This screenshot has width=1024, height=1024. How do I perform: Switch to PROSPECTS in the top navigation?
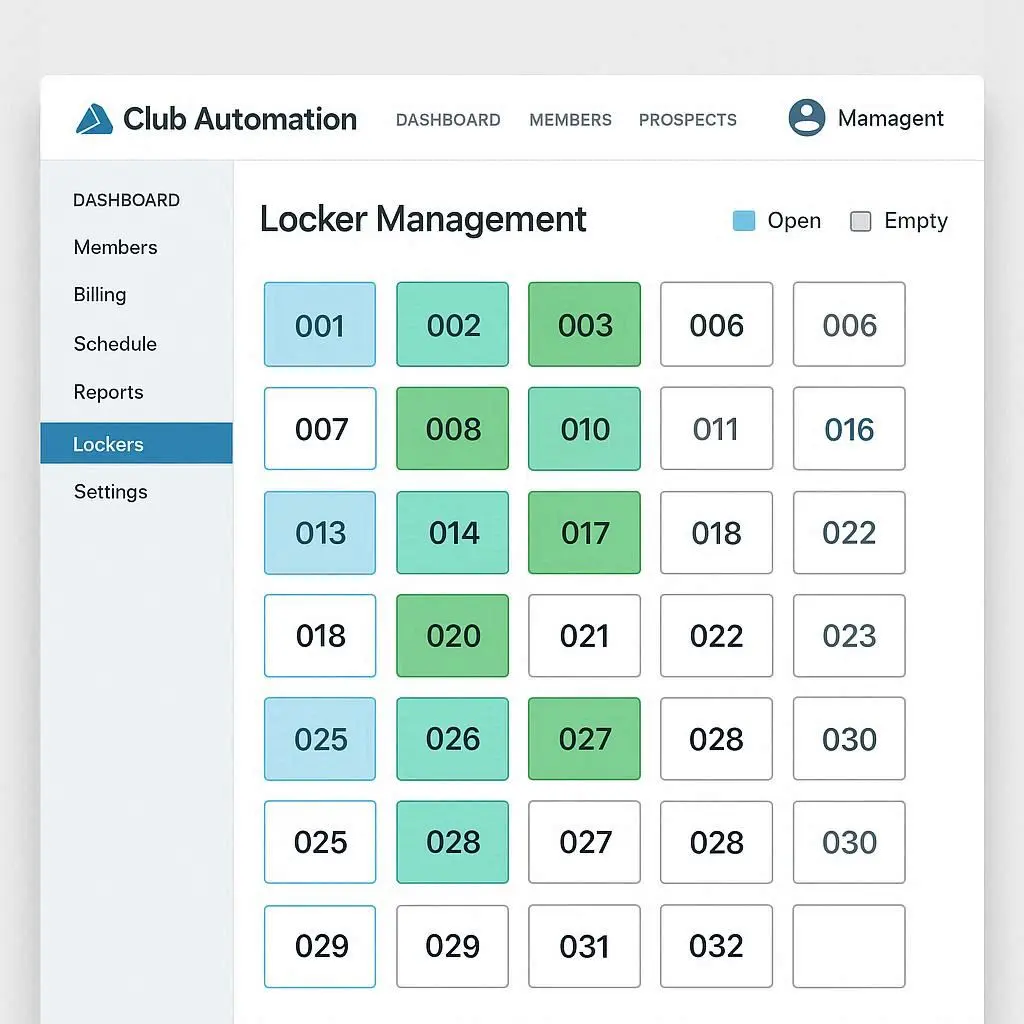coord(687,120)
